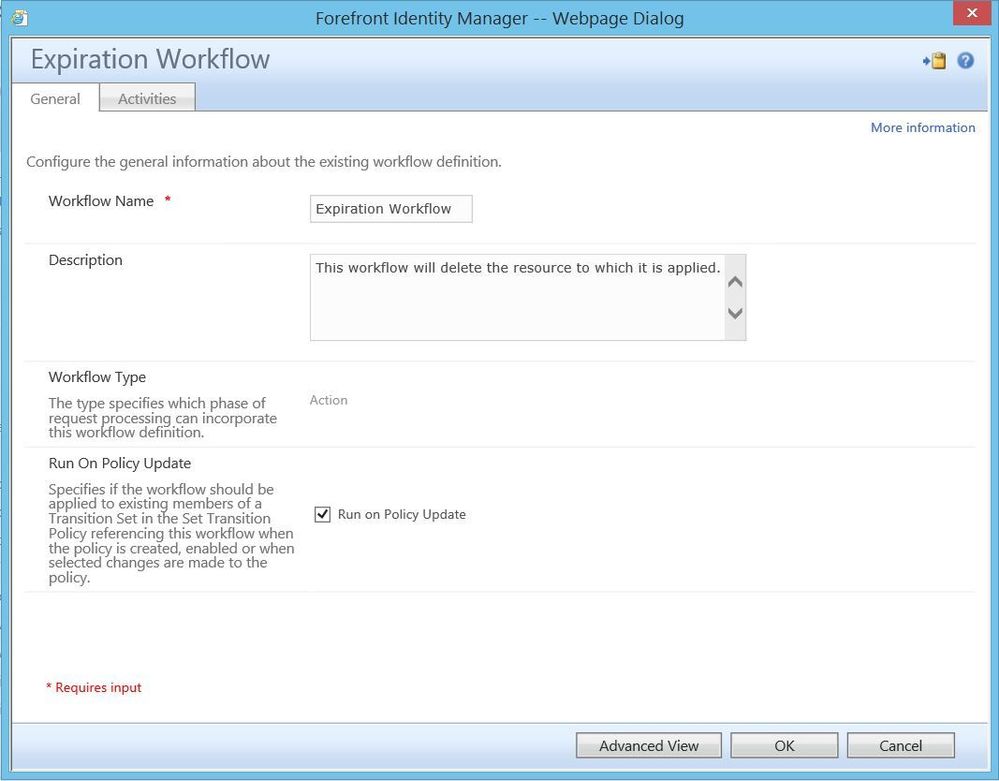Uncheck Run on Policy Update checkbox

(322, 514)
